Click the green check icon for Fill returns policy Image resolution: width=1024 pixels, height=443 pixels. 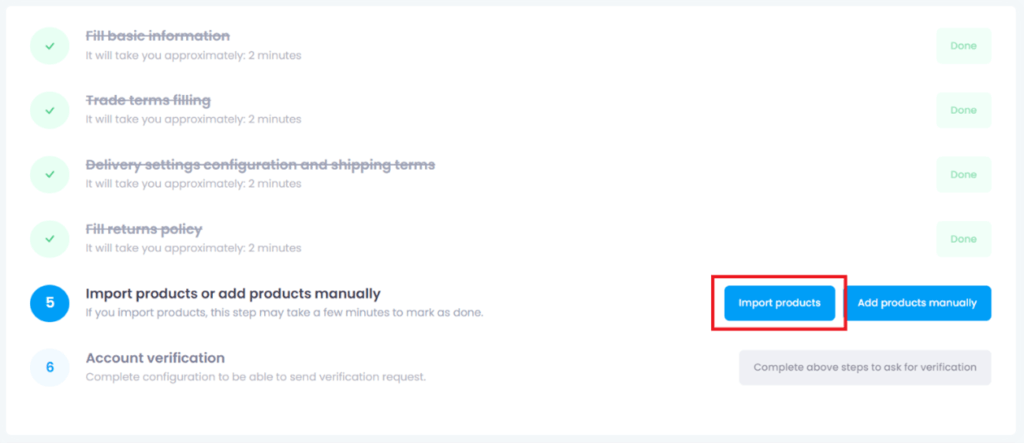pos(50,239)
